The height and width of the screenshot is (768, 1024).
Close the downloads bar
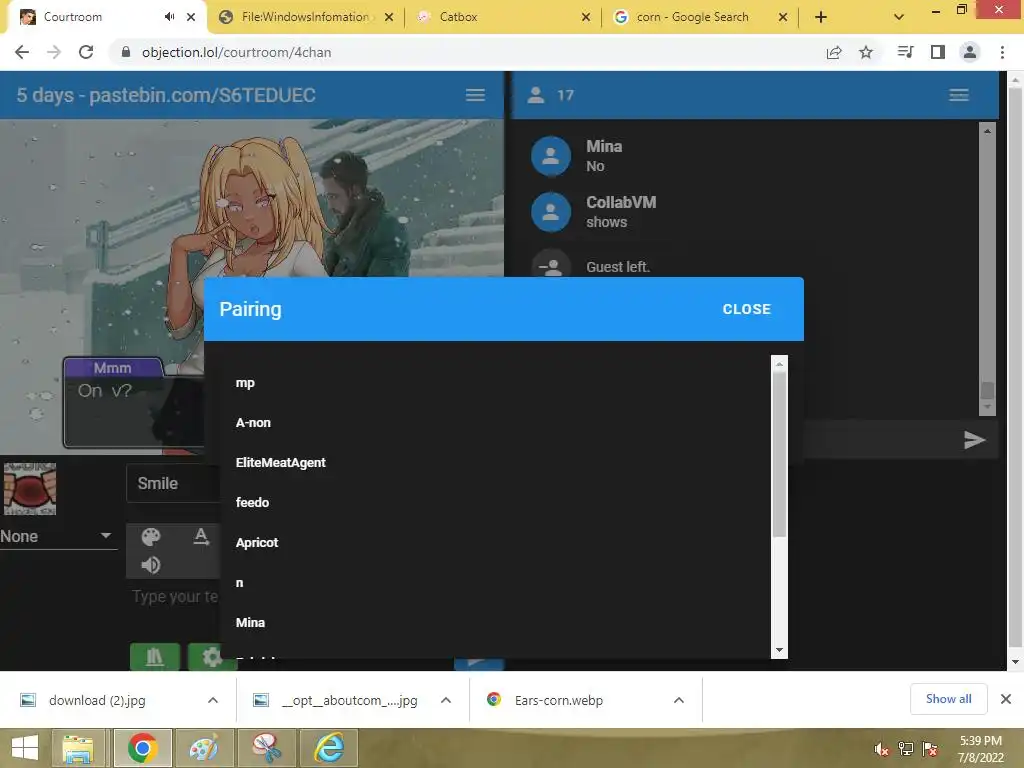[1006, 699]
